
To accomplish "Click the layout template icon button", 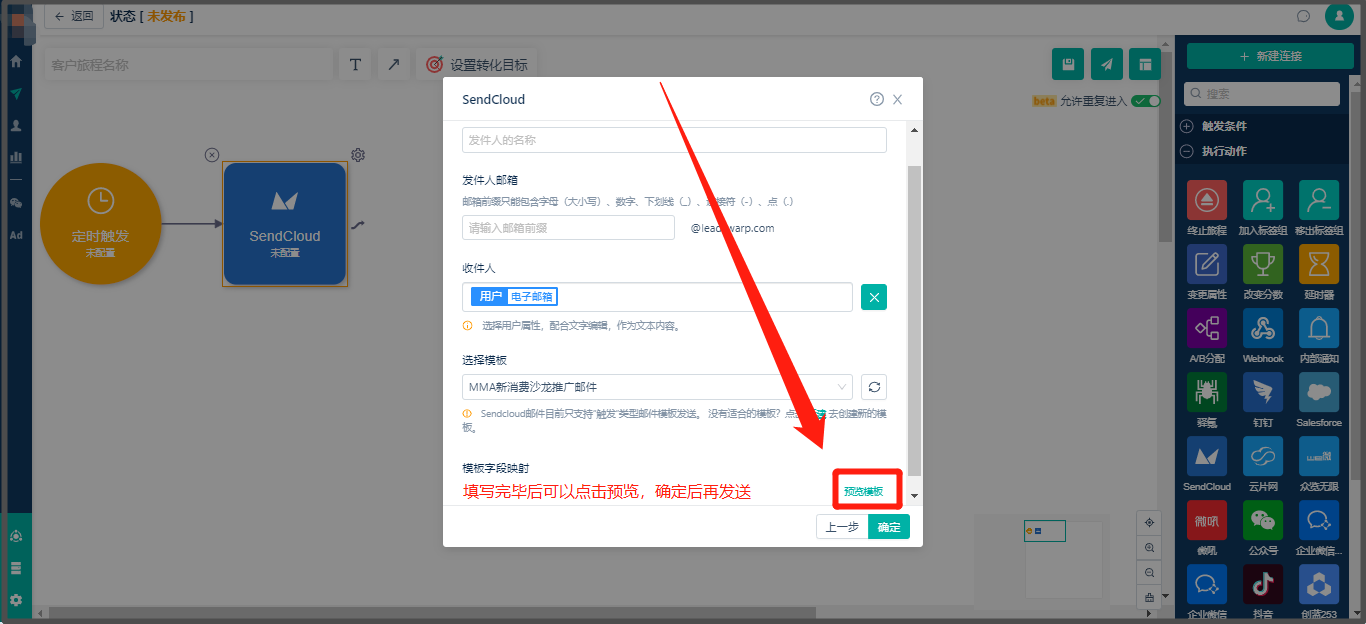I will [1144, 64].
